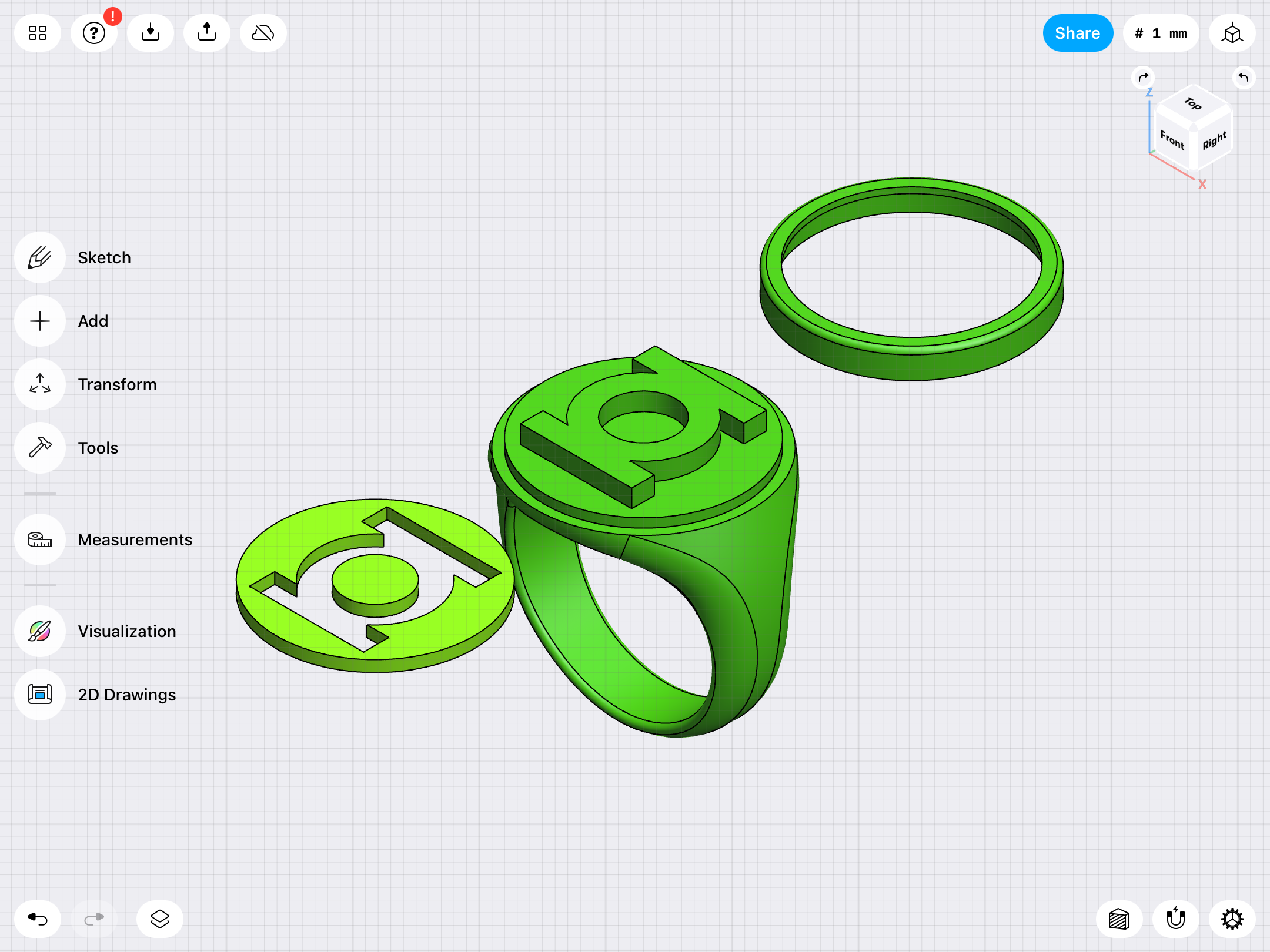Open the Transform menu label
The image size is (1270, 952).
[118, 384]
